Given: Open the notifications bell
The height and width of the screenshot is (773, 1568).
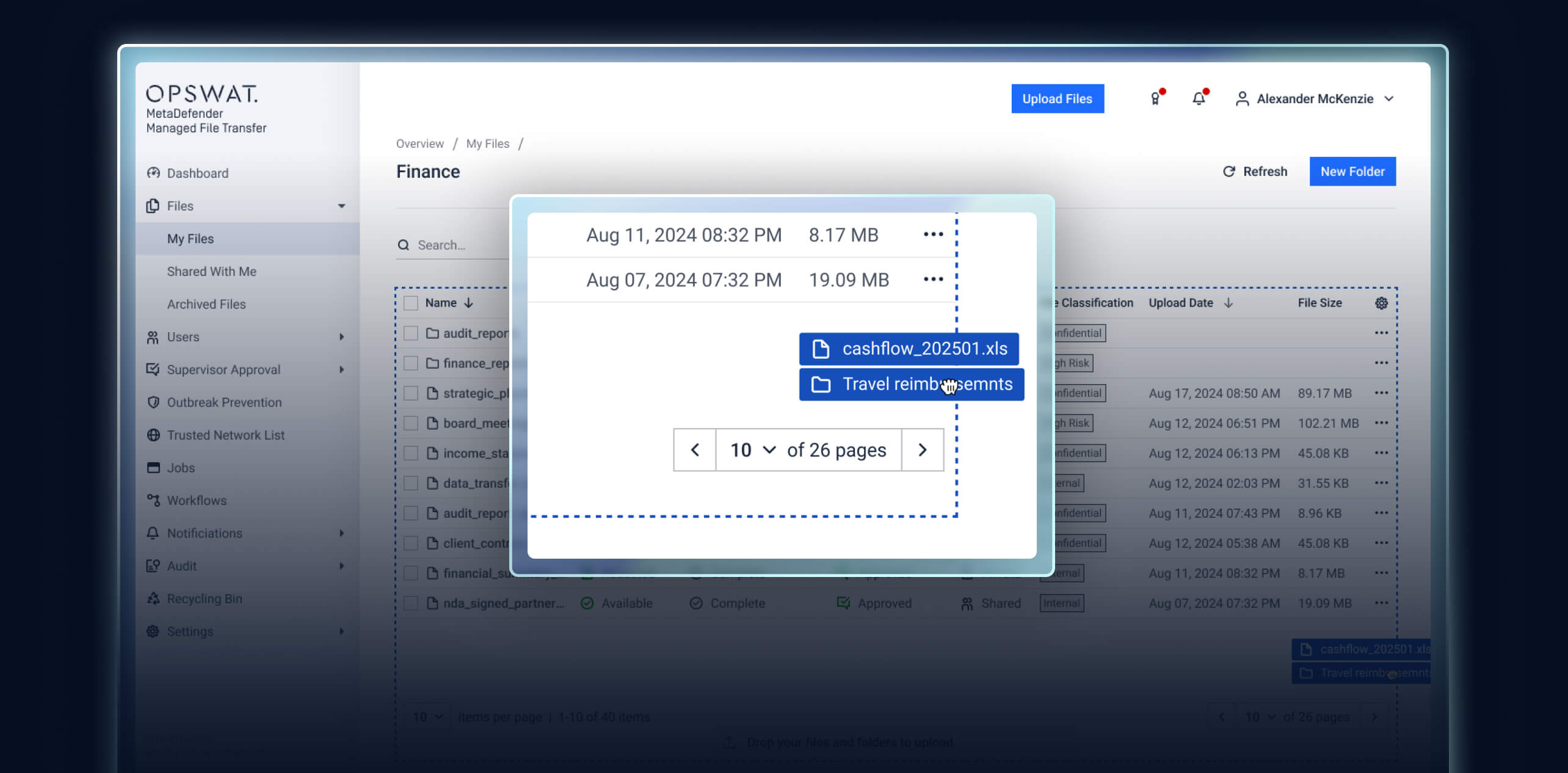Looking at the screenshot, I should [1199, 98].
